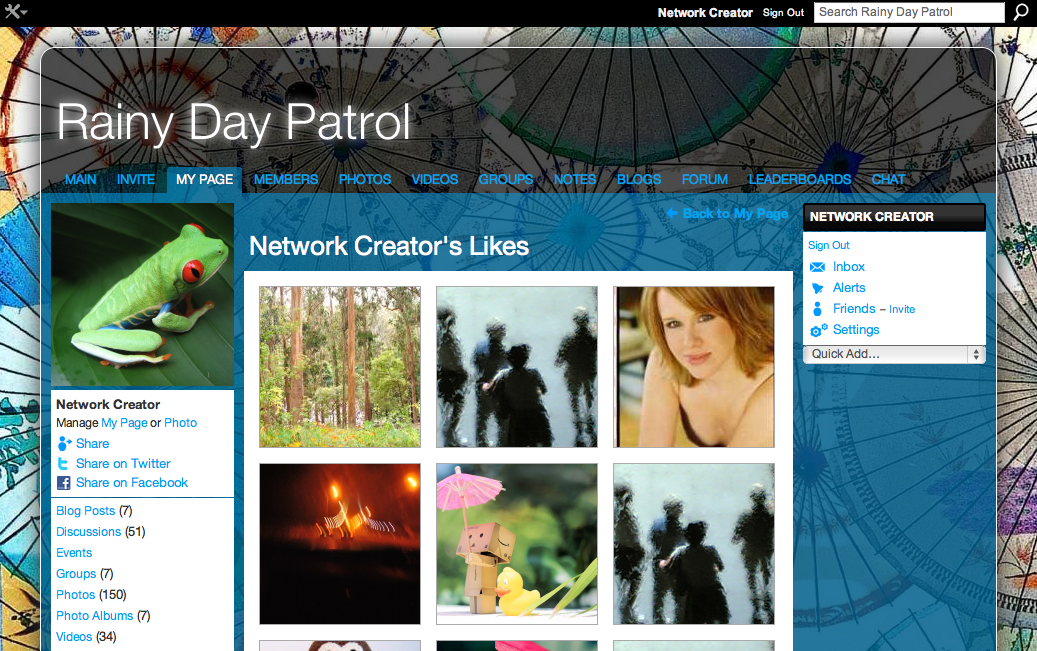Open the Inbox link
Viewport: 1037px width, 651px height.
[849, 267]
